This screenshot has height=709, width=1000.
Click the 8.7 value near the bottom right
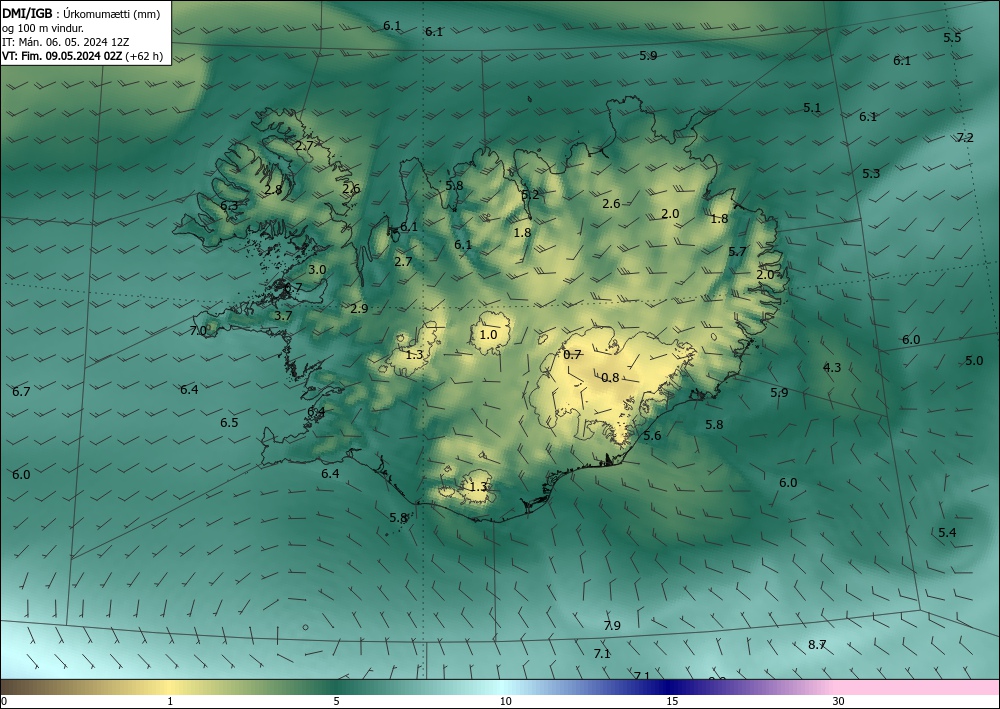click(x=817, y=645)
